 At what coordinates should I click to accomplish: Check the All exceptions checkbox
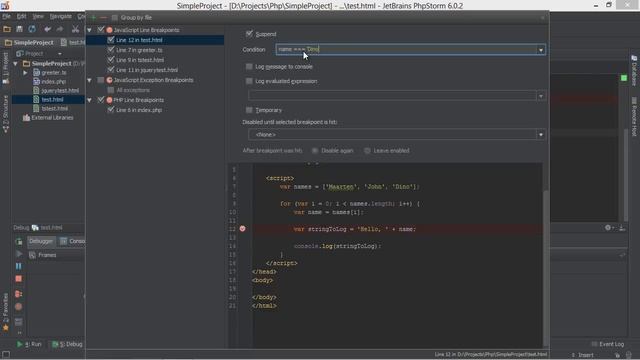coord(111,90)
